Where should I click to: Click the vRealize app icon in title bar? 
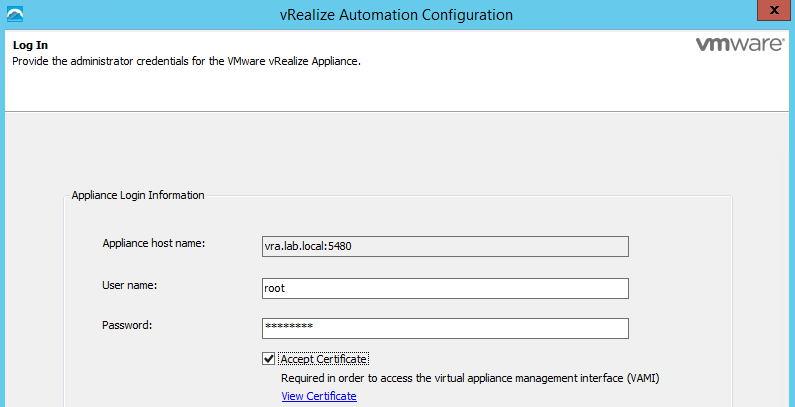[x=14, y=14]
